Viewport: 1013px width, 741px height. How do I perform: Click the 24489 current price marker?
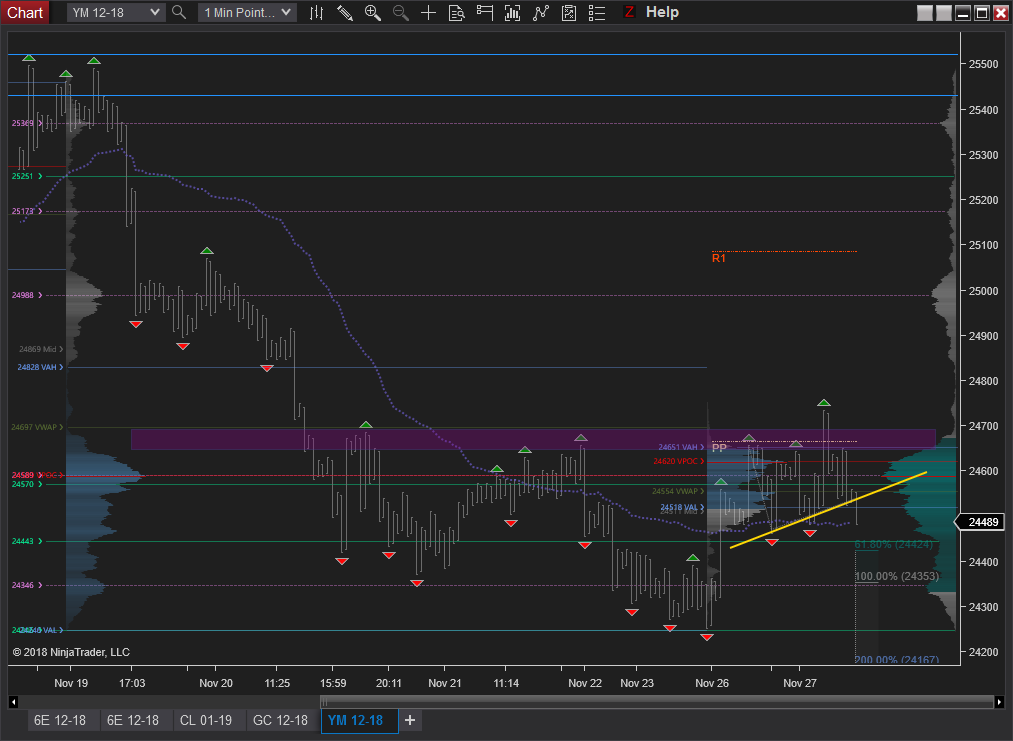(x=982, y=522)
